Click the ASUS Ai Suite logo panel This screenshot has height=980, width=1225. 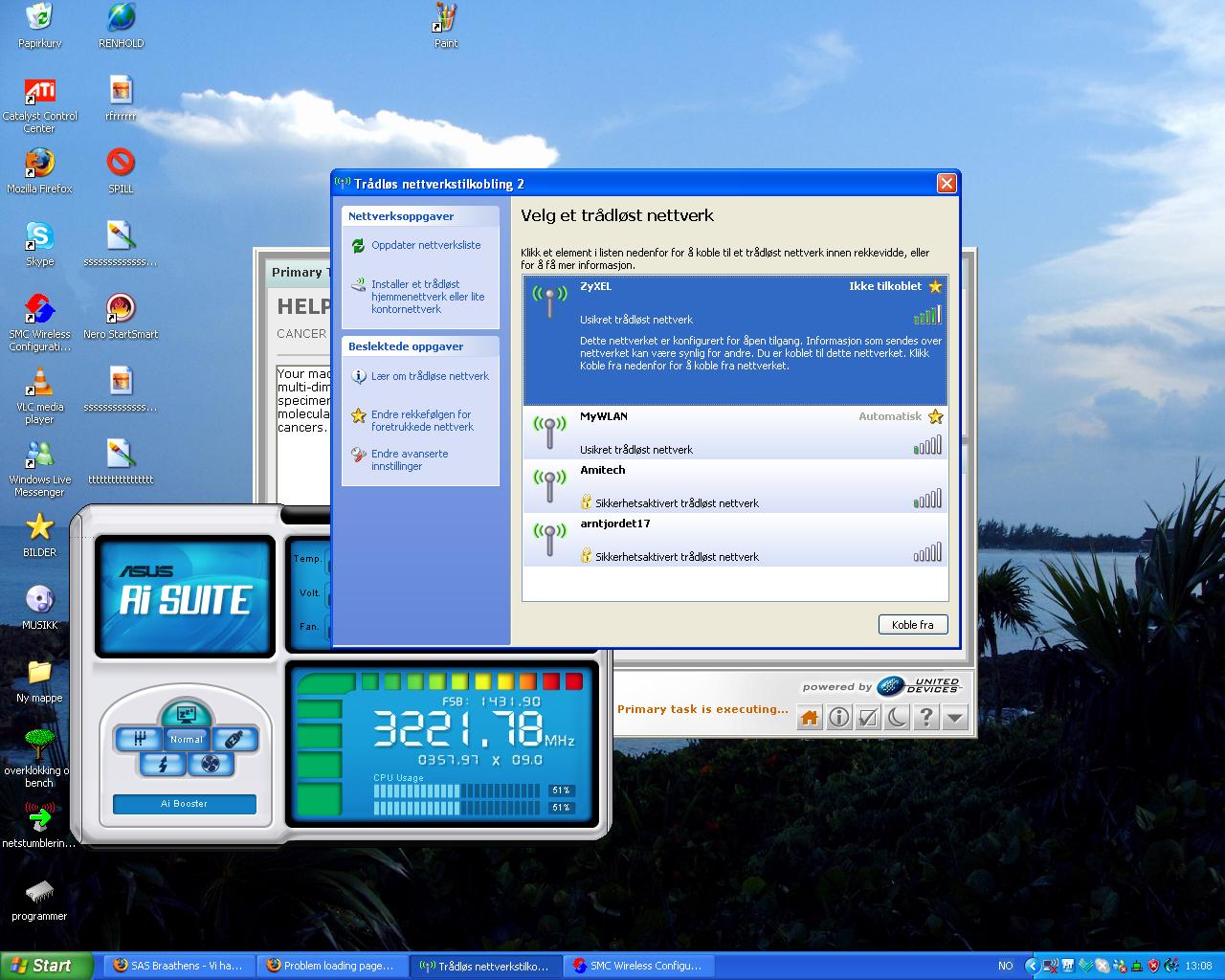(185, 596)
